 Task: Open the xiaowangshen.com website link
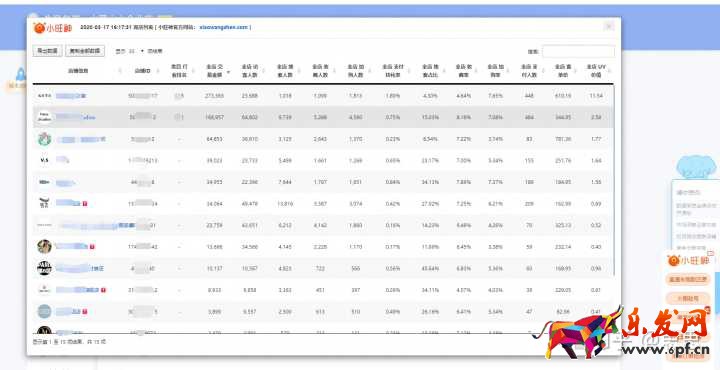click(x=223, y=28)
